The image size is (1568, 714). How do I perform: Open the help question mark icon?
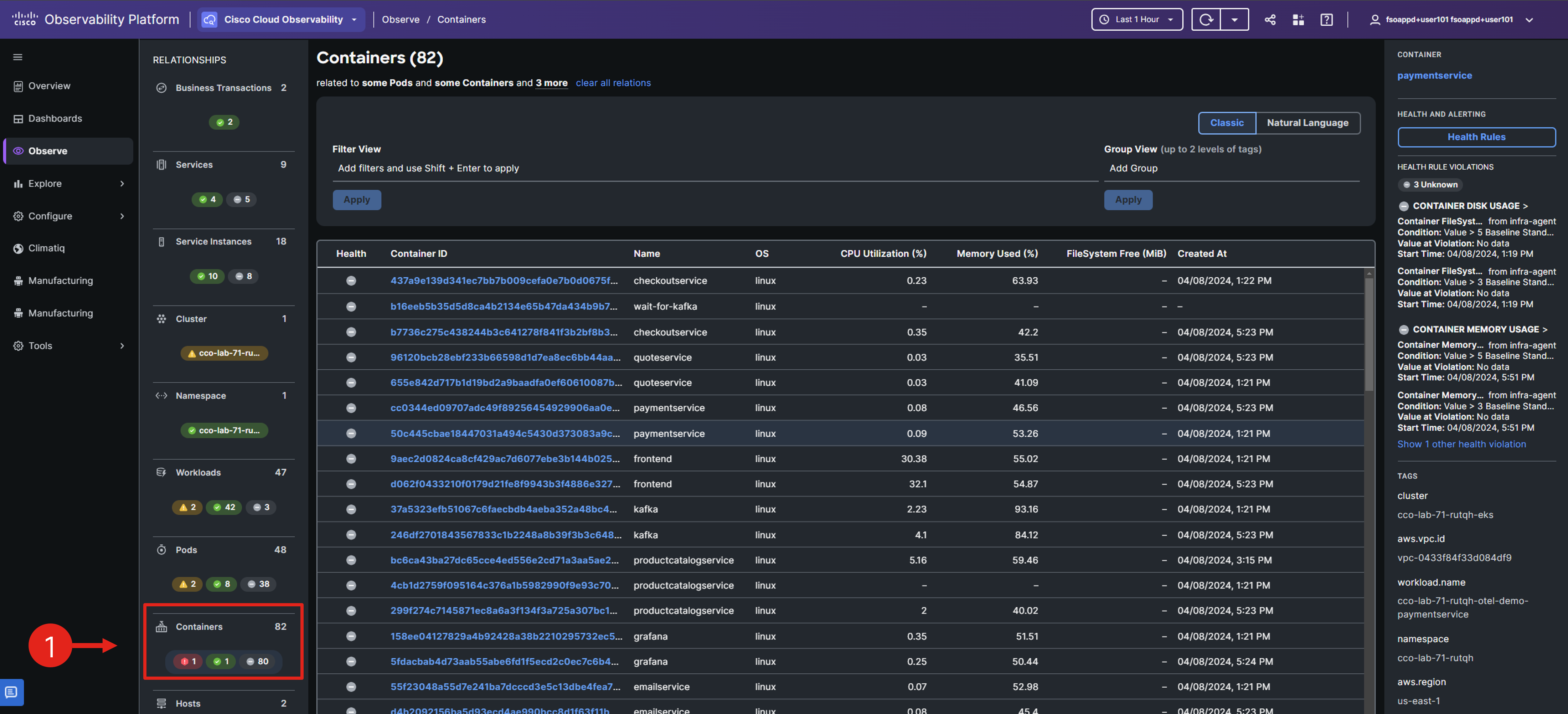pyautogui.click(x=1326, y=20)
